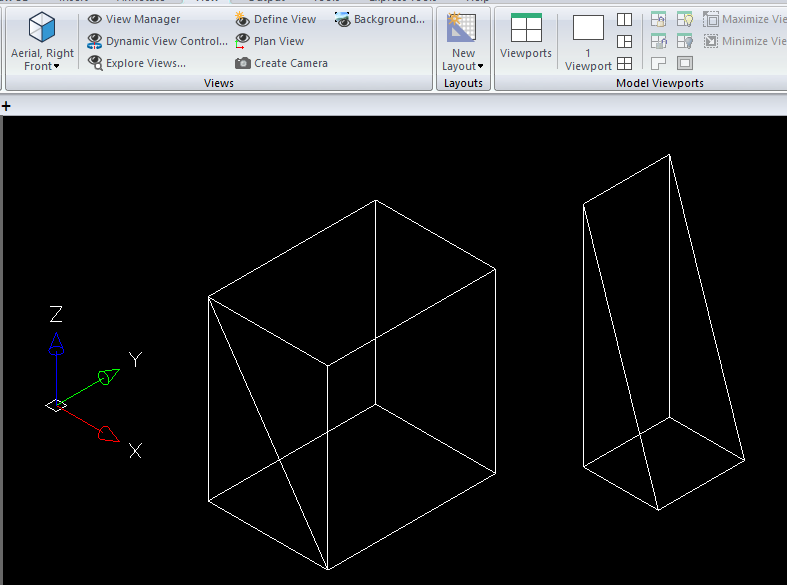
Task: Open the Aerial, Right Front view dropdown
Action: click(x=42, y=59)
